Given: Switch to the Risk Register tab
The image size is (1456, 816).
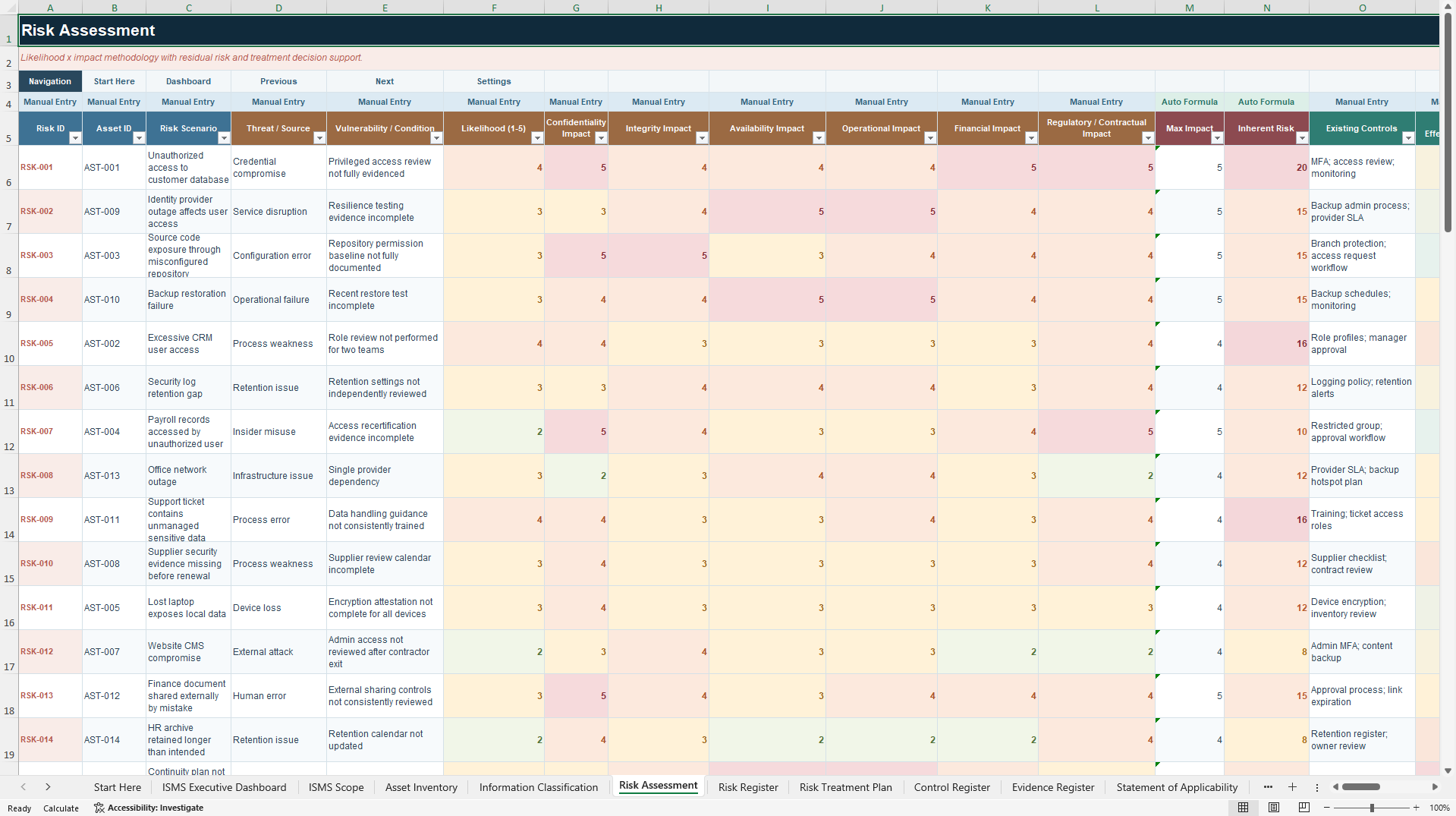Looking at the screenshot, I should tap(748, 787).
